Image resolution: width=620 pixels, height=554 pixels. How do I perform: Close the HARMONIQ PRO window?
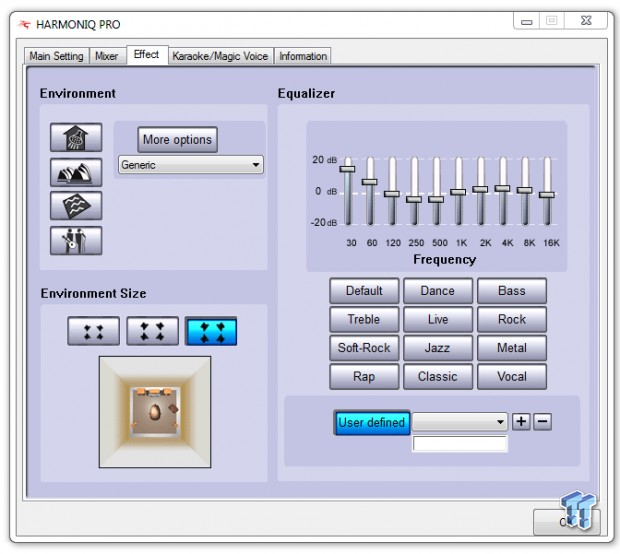pyautogui.click(x=586, y=21)
